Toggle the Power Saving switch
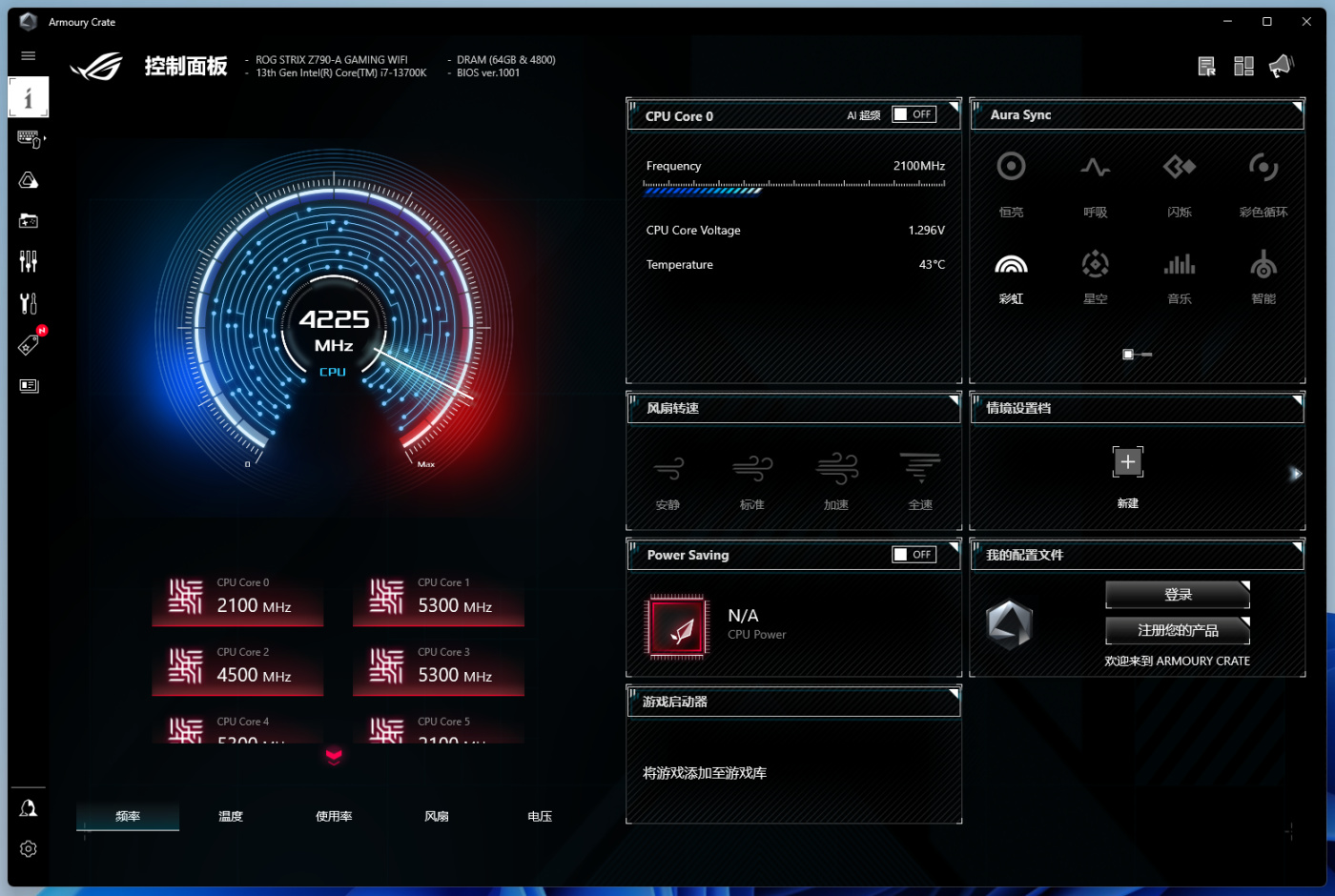This screenshot has width=1335, height=896. (914, 555)
